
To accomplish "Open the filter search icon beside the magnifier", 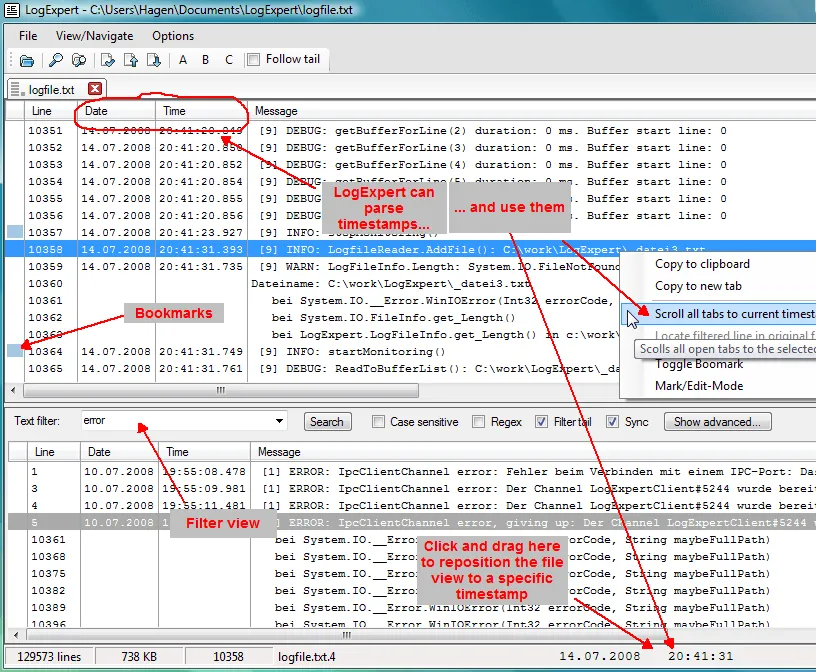I will coord(79,59).
